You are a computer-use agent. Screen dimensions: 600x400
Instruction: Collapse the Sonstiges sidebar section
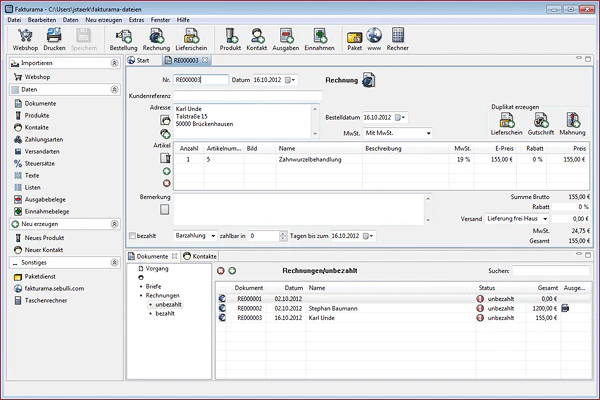(114, 263)
